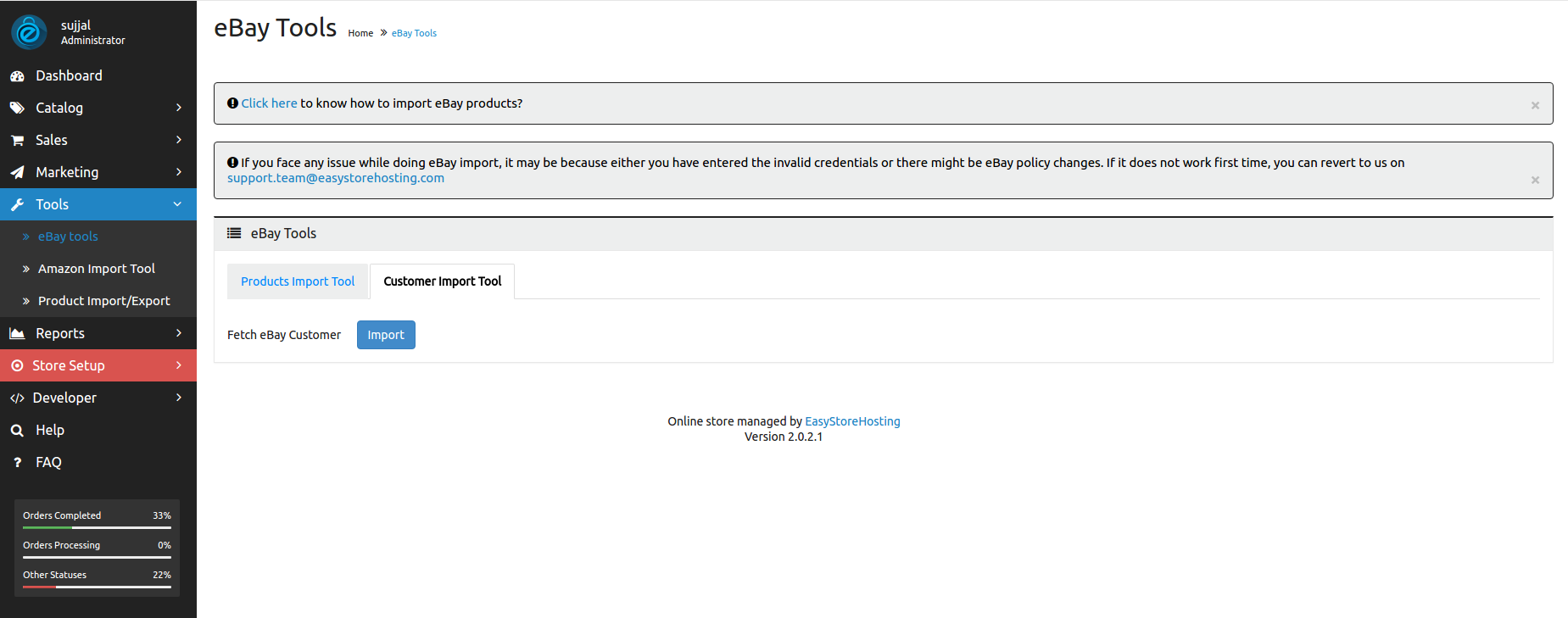Switch to Products Import Tool tab
1568x618 pixels.
point(298,281)
